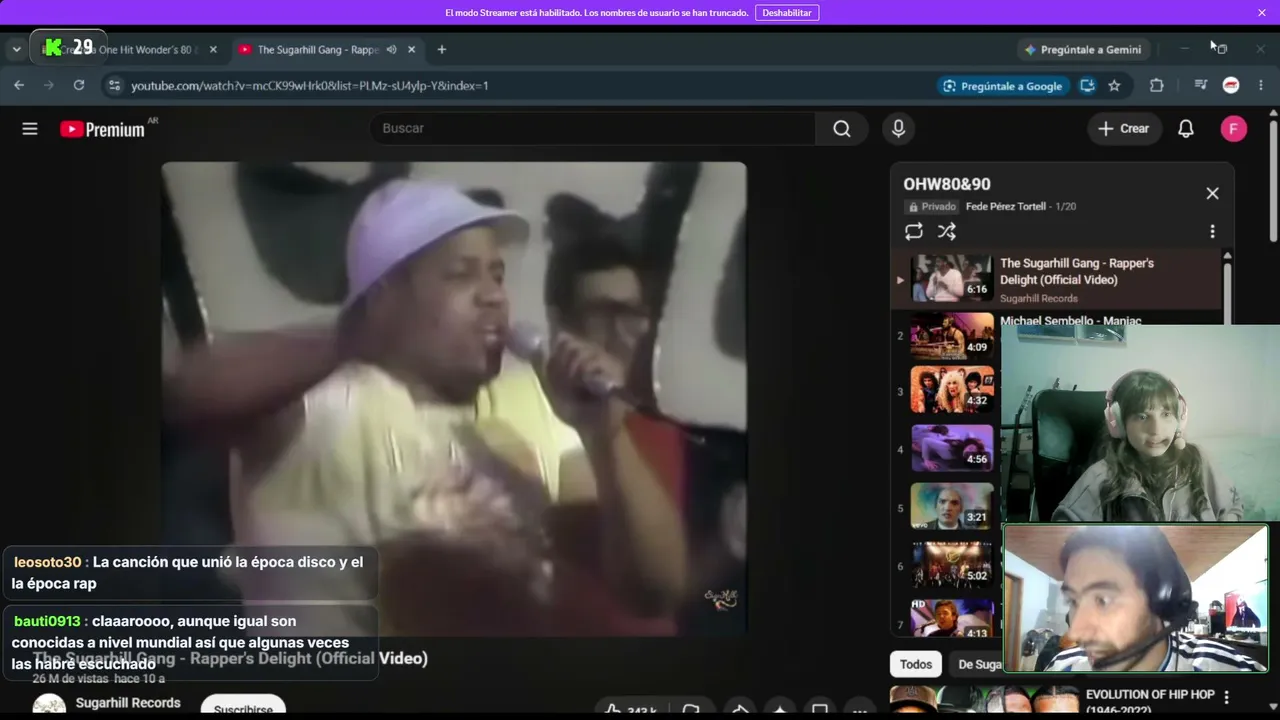Viewport: 1280px width, 720px height.
Task: Go to YouTube Premium home logo
Action: [x=103, y=129]
